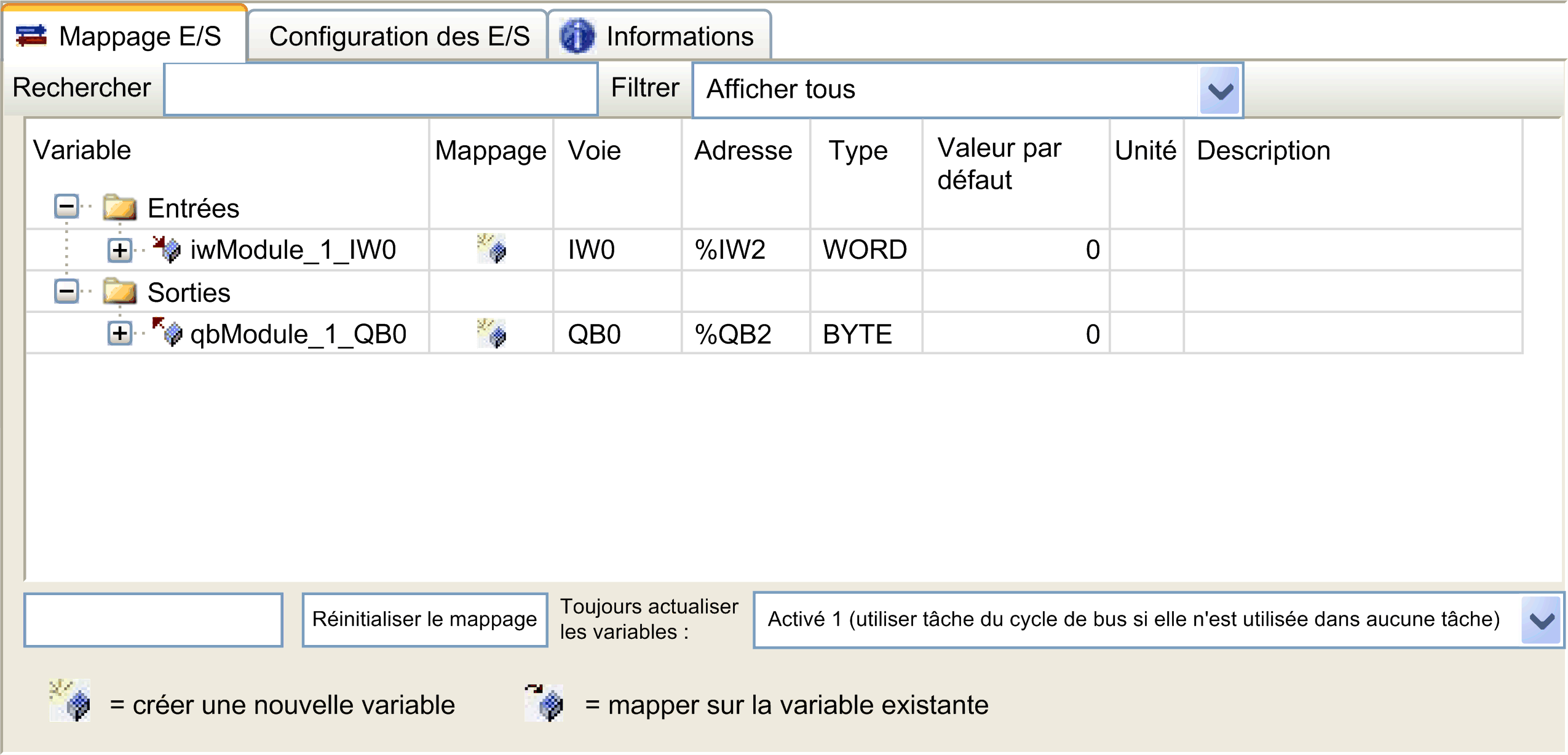This screenshot has height=755, width=1568.
Task: Click the QB0 channel cell
Action: pyautogui.click(x=617, y=334)
